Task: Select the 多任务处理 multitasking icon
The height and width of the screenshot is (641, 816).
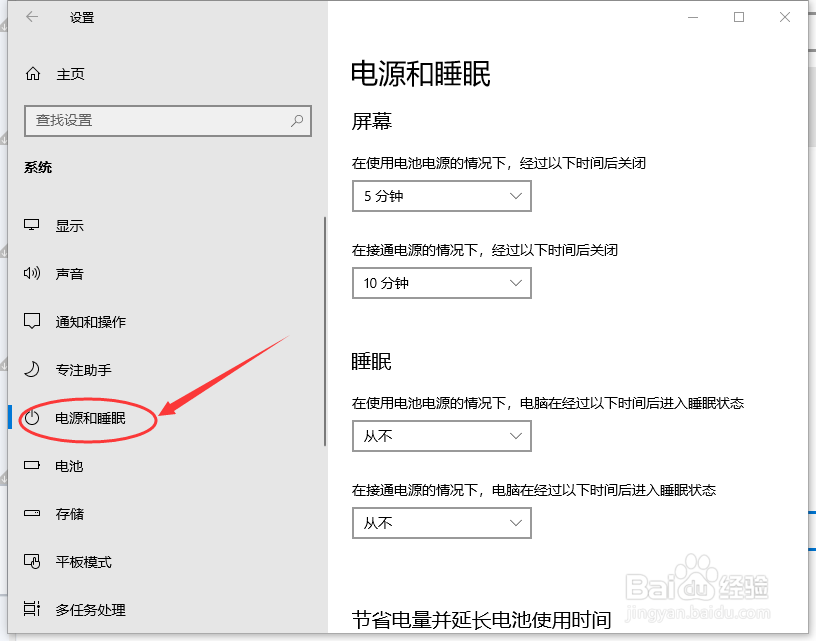Action: point(31,610)
